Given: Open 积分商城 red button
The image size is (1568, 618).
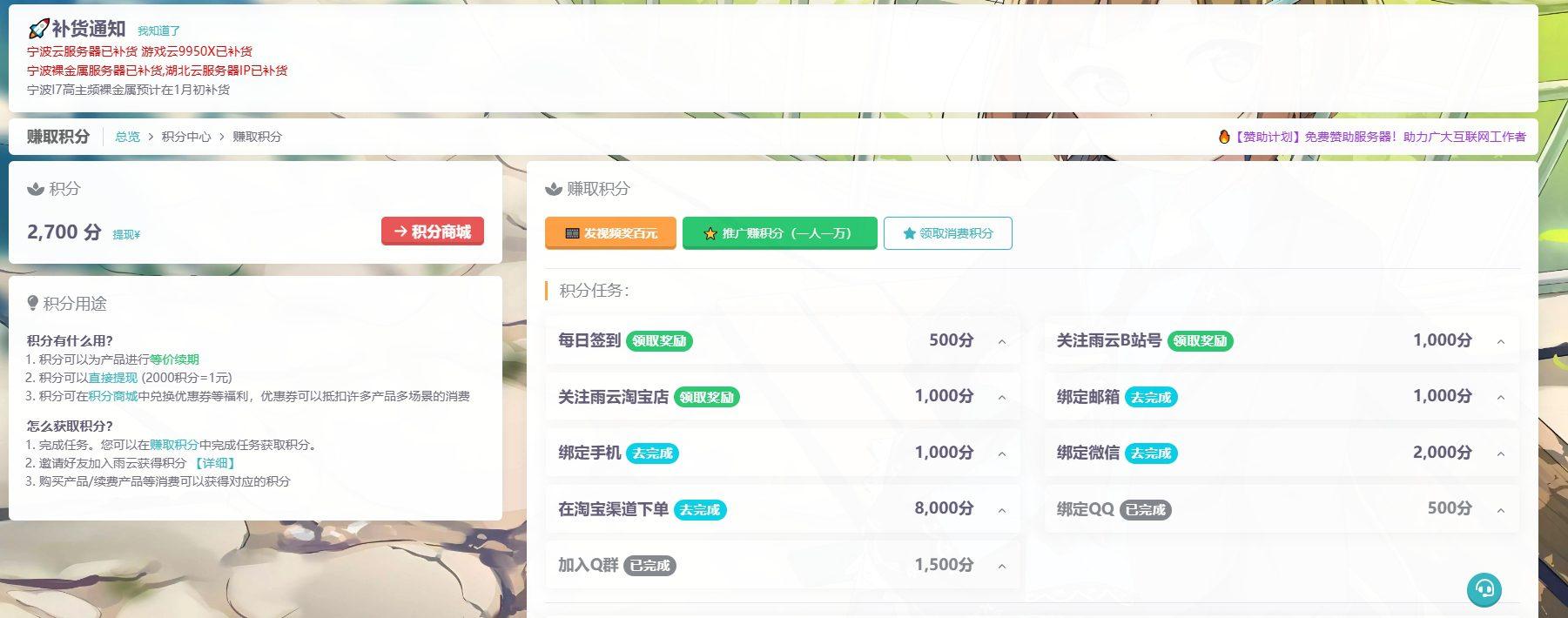Looking at the screenshot, I should (433, 232).
